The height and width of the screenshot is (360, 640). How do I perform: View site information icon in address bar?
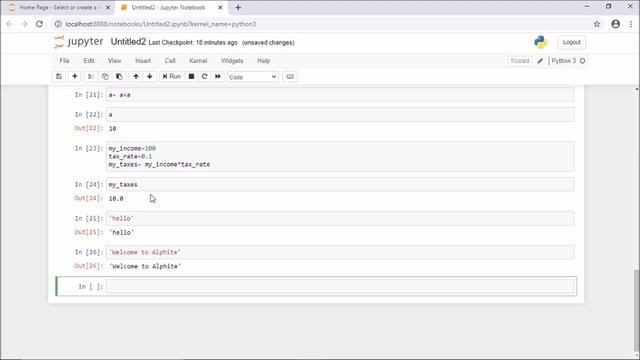coord(58,24)
